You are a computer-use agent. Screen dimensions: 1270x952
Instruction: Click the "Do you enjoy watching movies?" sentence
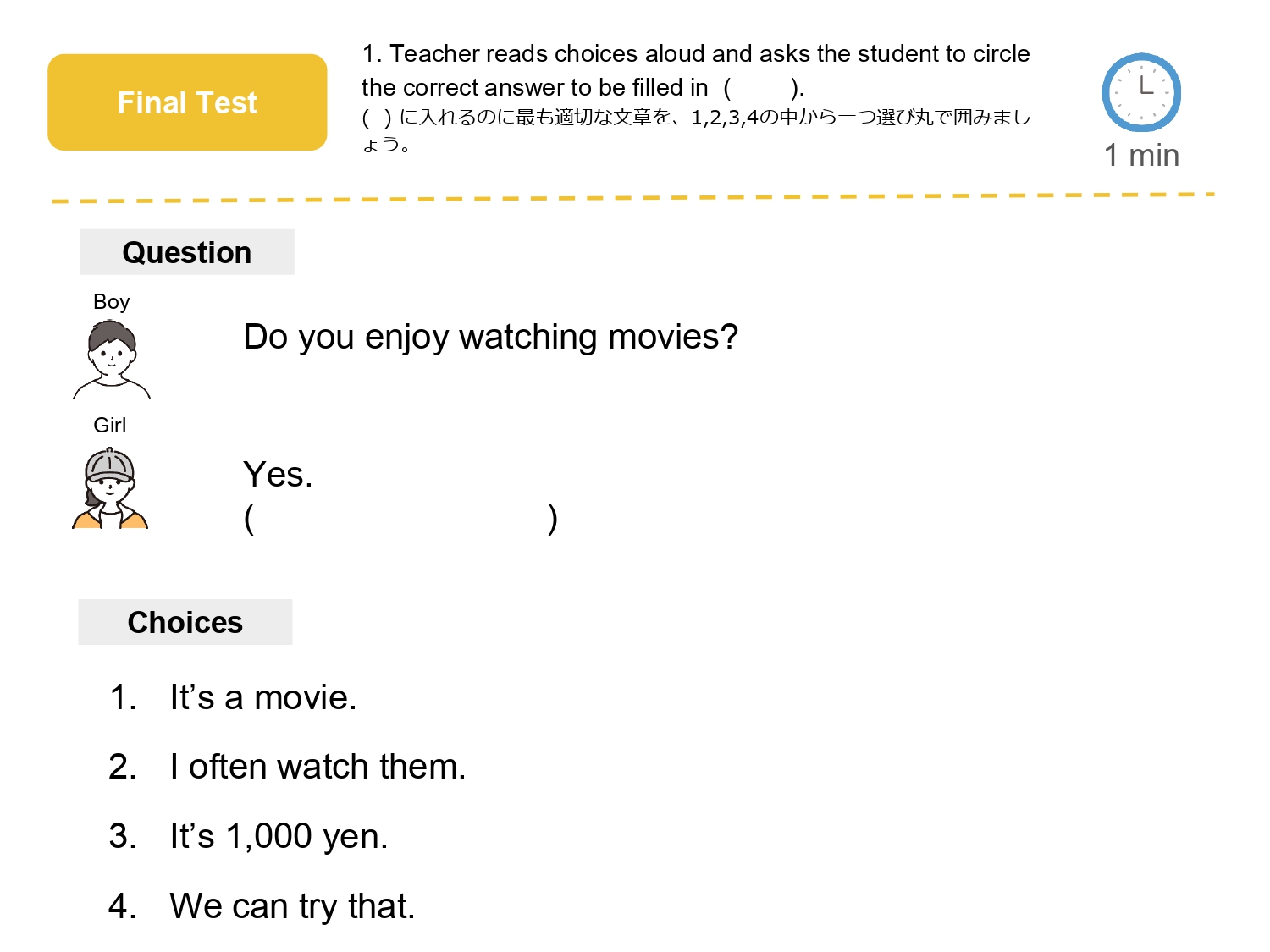point(490,337)
